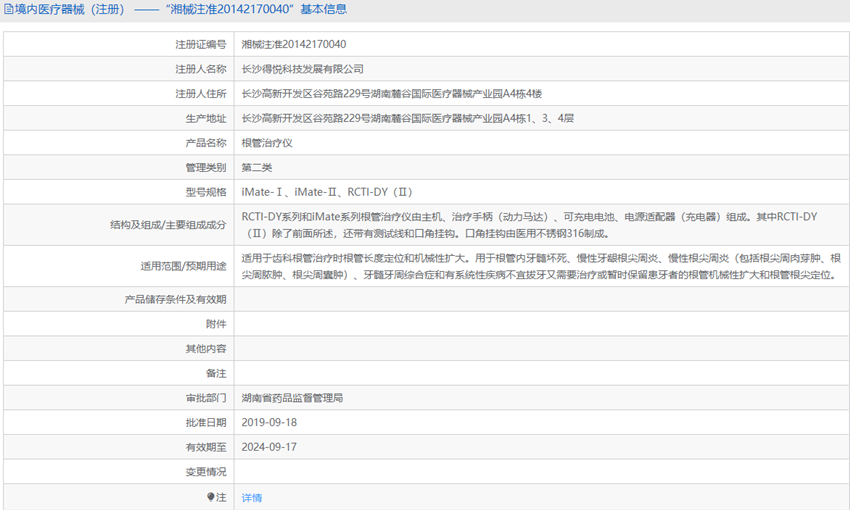Select registration number value 湘械注准20142170040
The width and height of the screenshot is (850, 510).
click(x=294, y=44)
